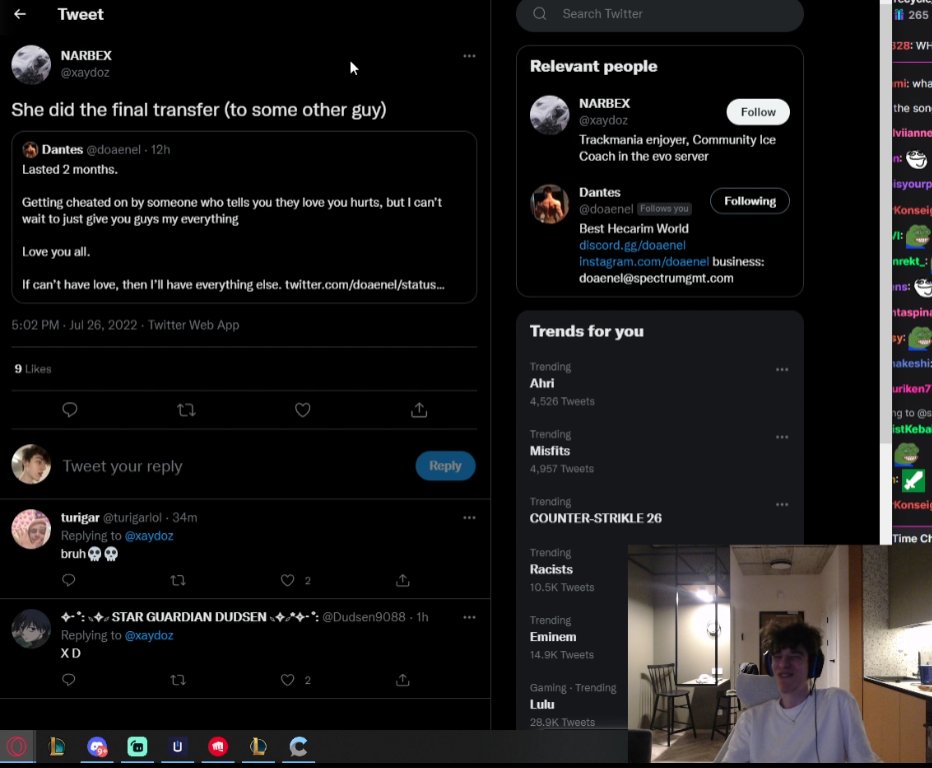This screenshot has height=768, width=932.
Task: Open turigar's profile picture
Action: click(31, 529)
